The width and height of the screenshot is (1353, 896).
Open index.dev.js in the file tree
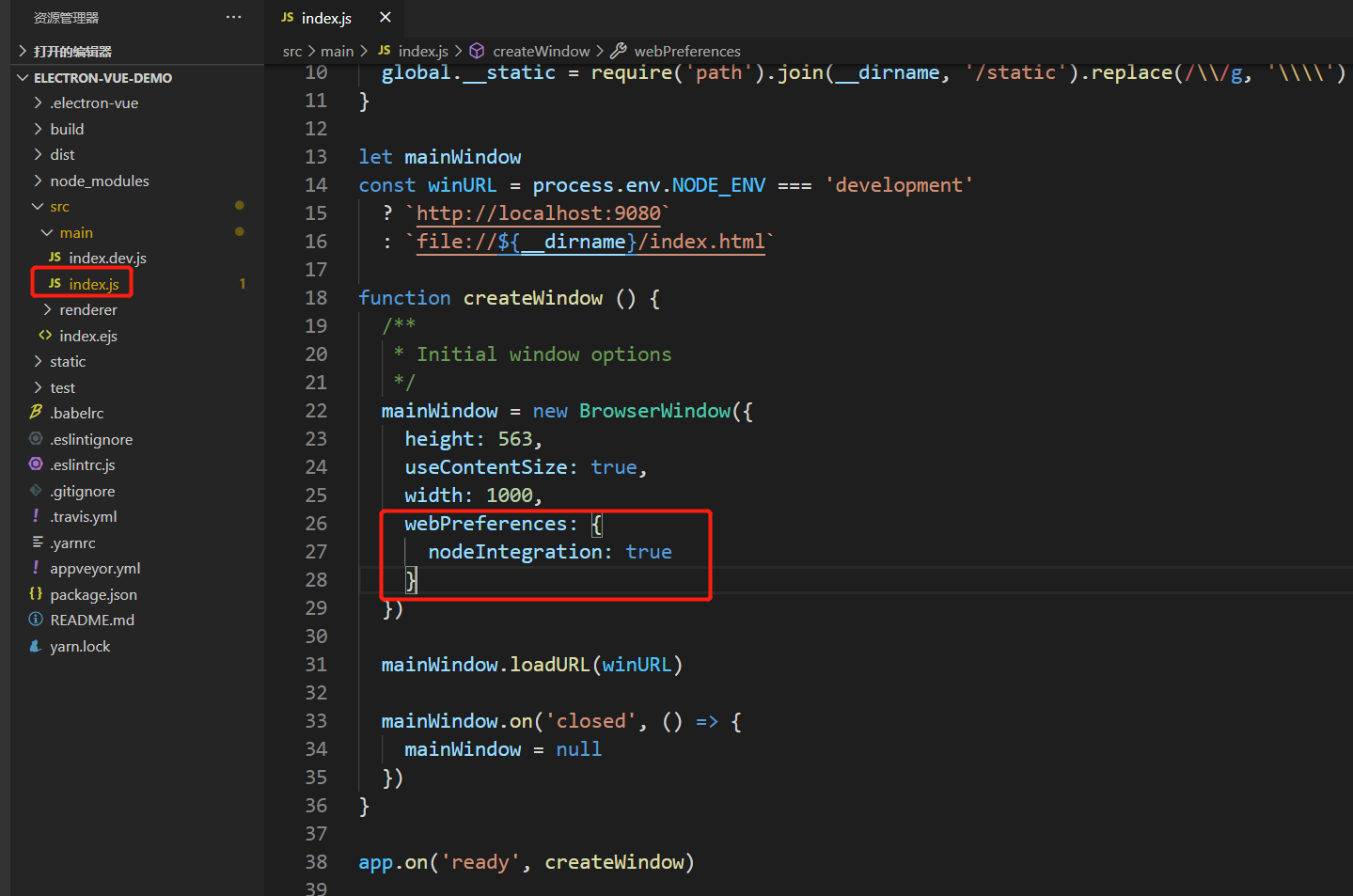click(107, 258)
